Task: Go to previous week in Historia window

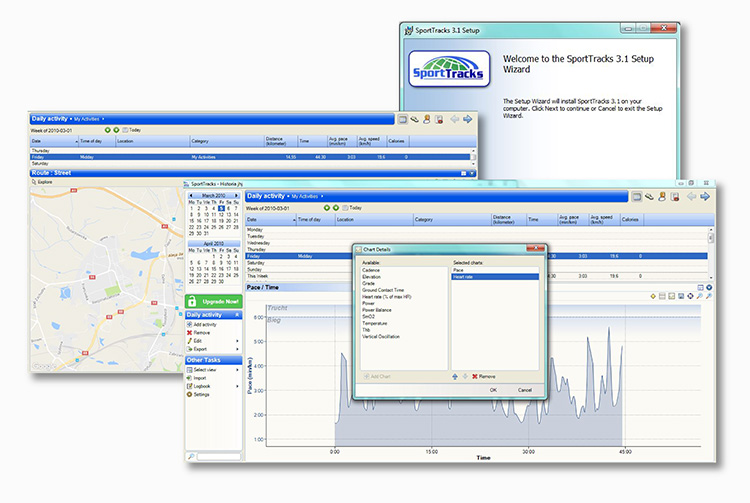Action: pyautogui.click(x=327, y=208)
